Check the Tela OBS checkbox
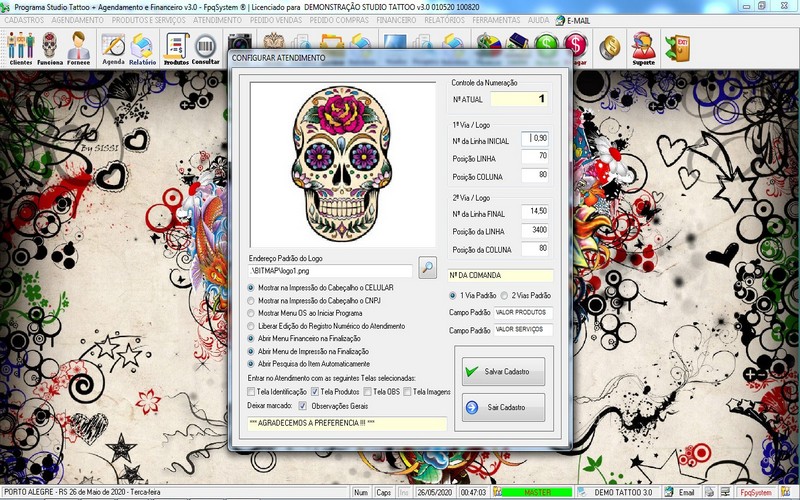800x500 pixels. point(367,392)
